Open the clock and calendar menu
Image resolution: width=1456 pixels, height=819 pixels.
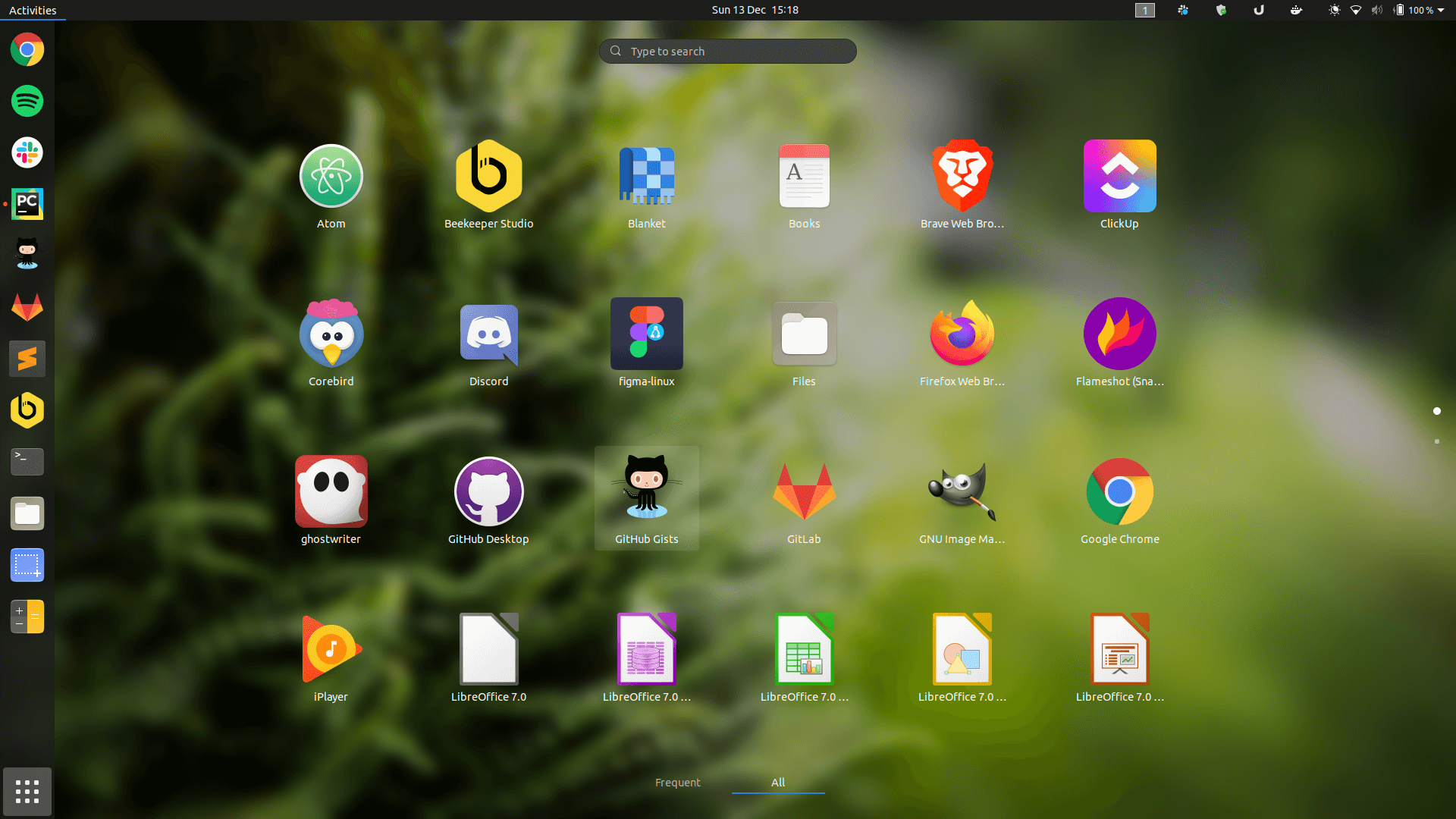pos(755,10)
